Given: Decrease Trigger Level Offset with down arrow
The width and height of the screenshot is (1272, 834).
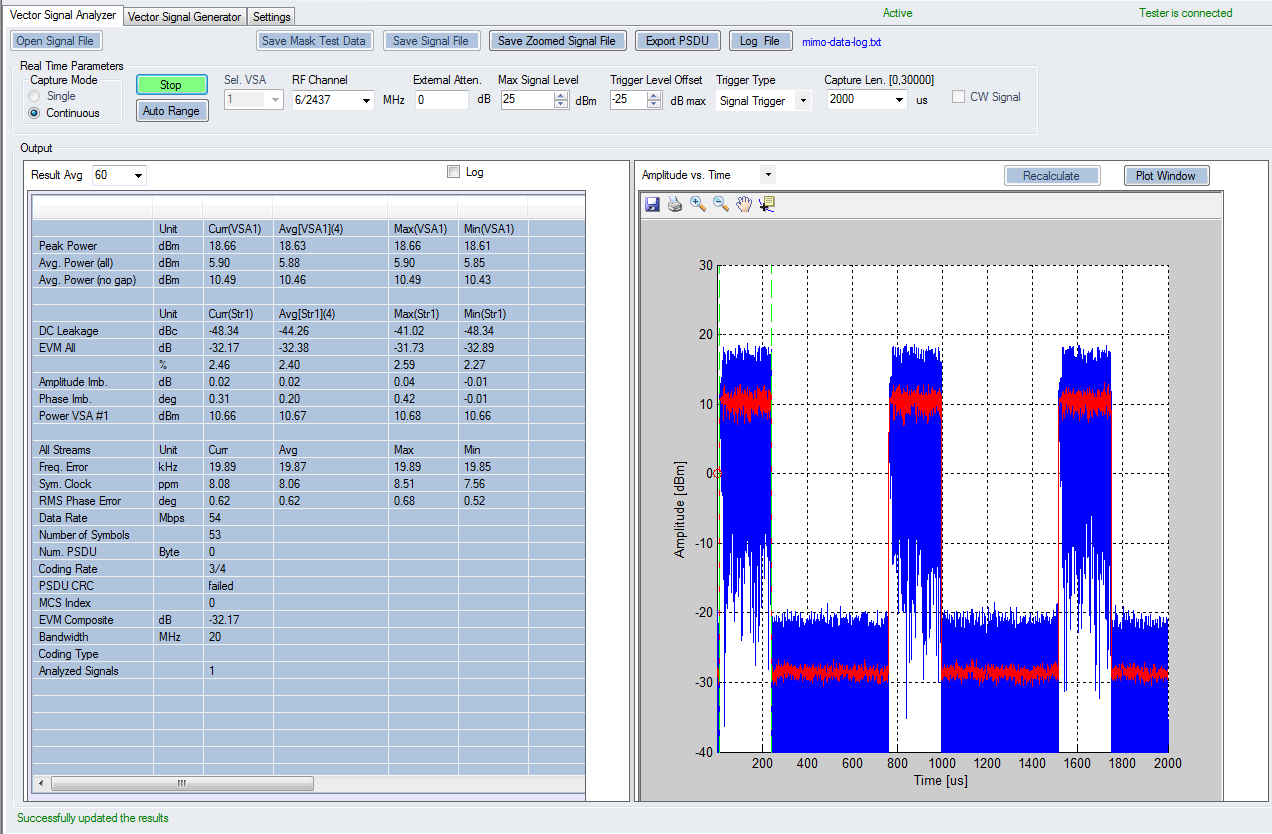Looking at the screenshot, I should (654, 104).
